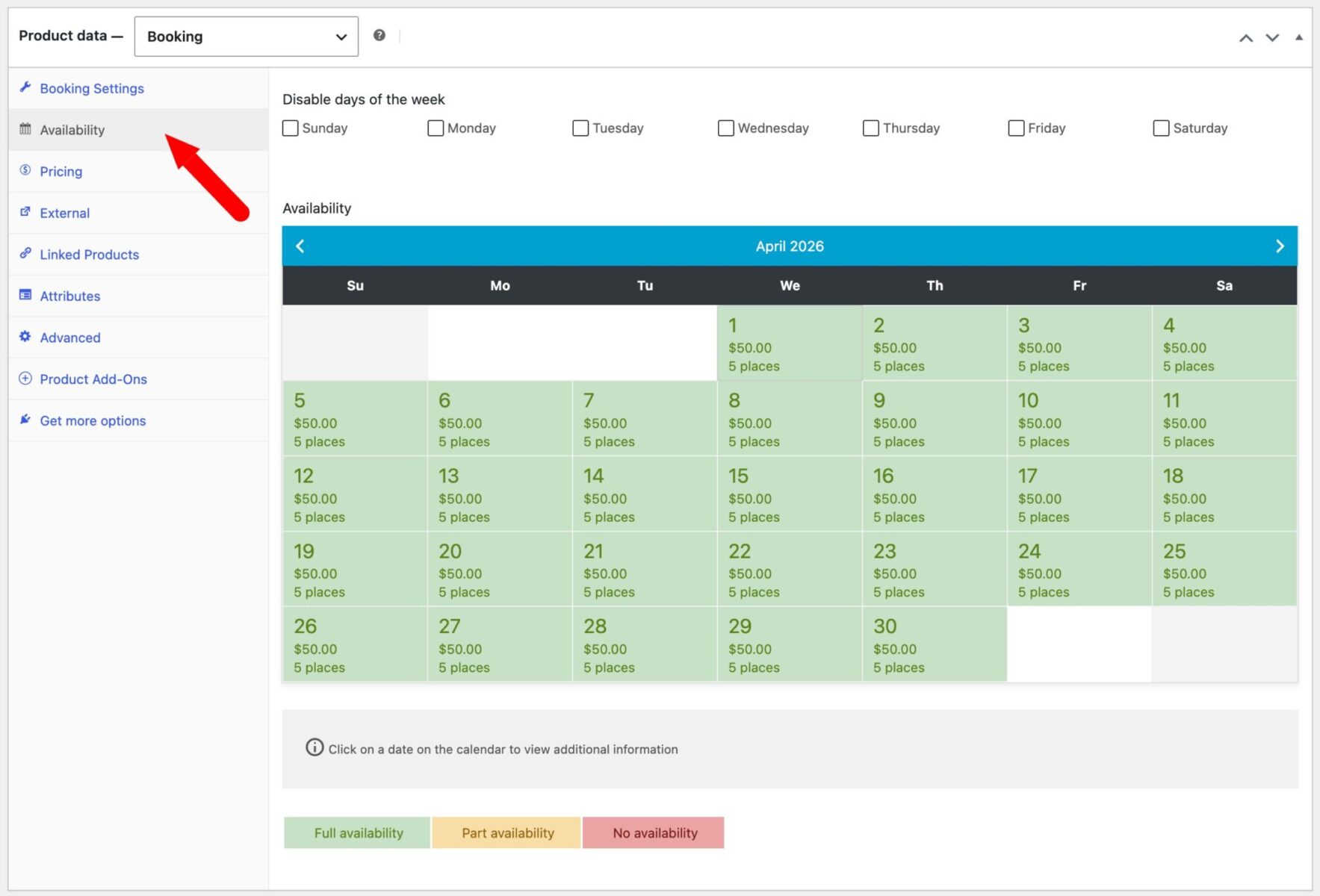Select the Full availability green legend swatch
Image resolution: width=1320 pixels, height=896 pixels.
[356, 833]
